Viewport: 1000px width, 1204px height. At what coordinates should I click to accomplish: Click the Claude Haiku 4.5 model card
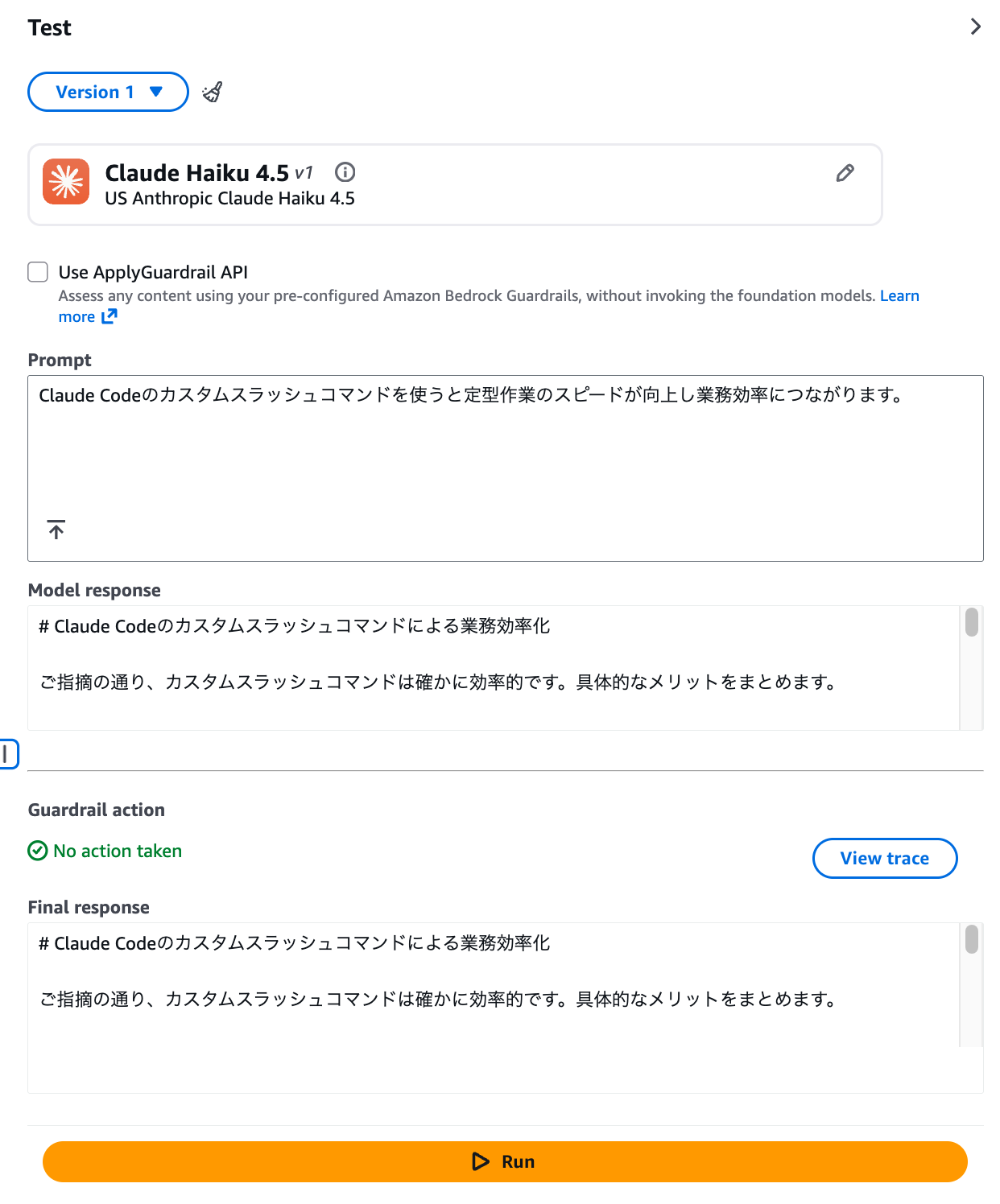point(564,185)
